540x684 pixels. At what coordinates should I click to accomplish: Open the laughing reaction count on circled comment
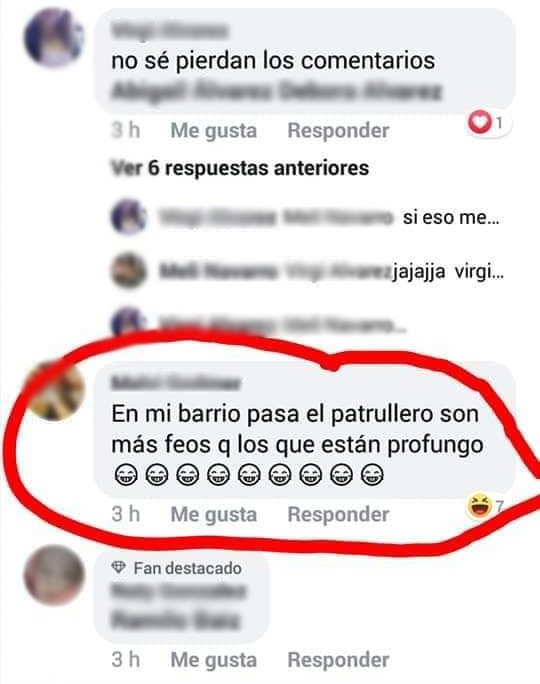[x=485, y=506]
